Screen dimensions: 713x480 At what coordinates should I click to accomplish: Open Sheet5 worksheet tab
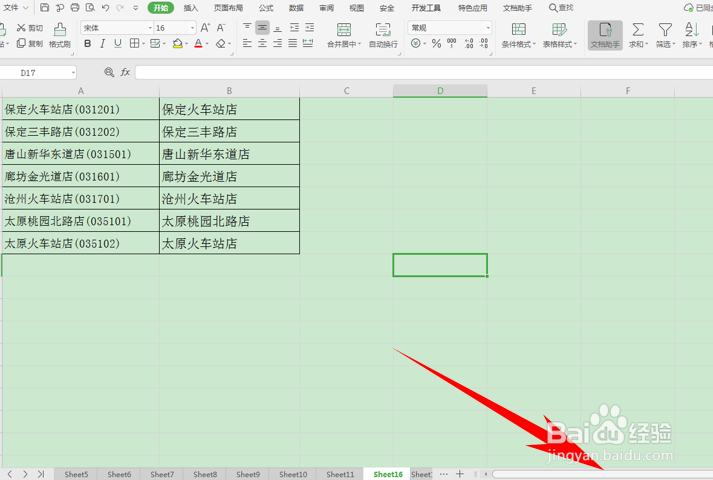76,474
